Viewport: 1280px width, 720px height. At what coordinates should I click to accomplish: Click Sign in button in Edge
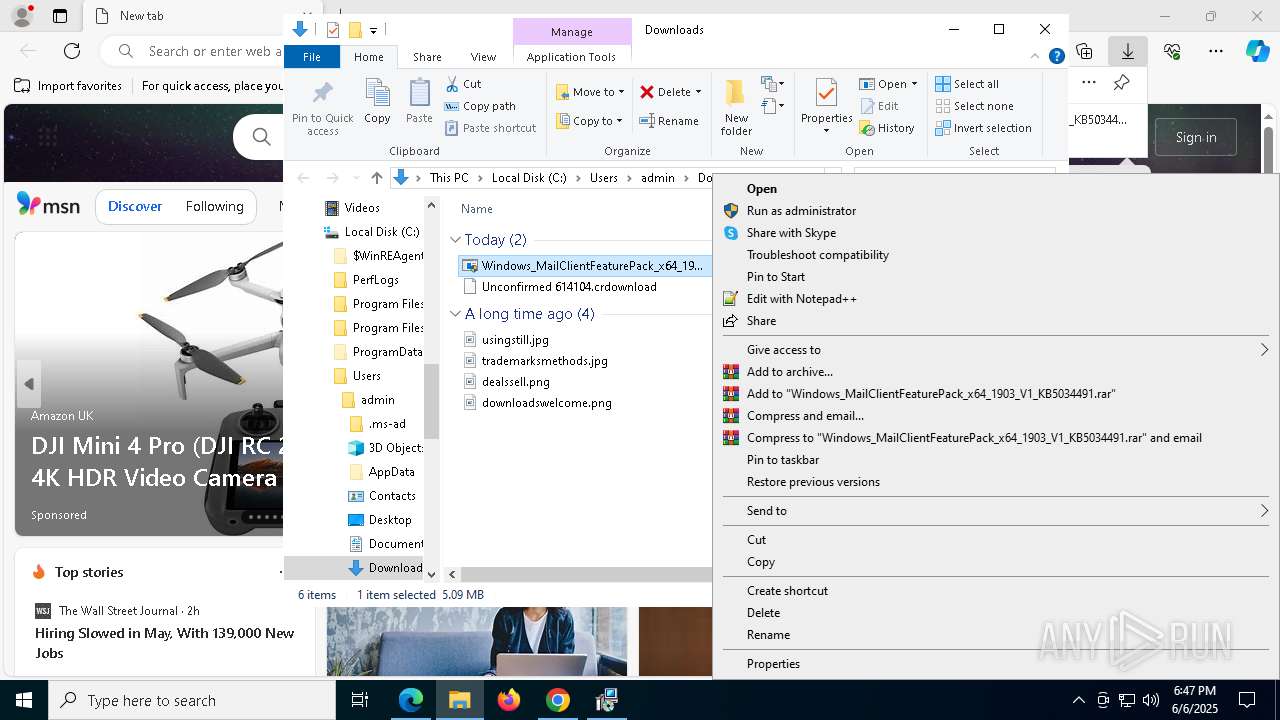coord(1196,137)
